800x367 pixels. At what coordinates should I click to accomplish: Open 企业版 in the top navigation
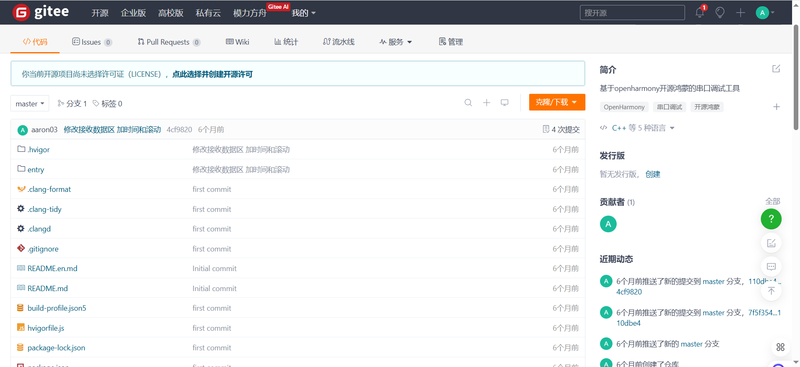133,13
